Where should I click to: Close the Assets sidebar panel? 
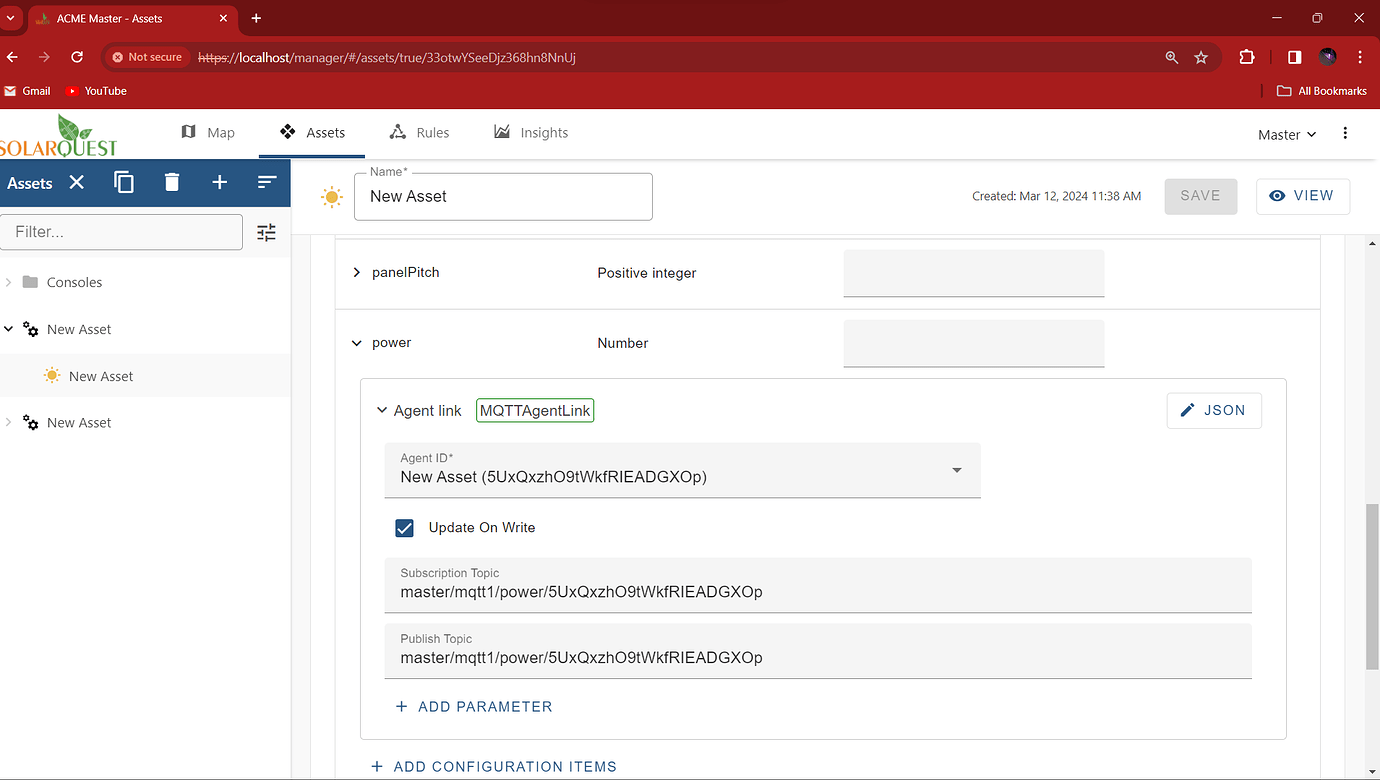[77, 183]
